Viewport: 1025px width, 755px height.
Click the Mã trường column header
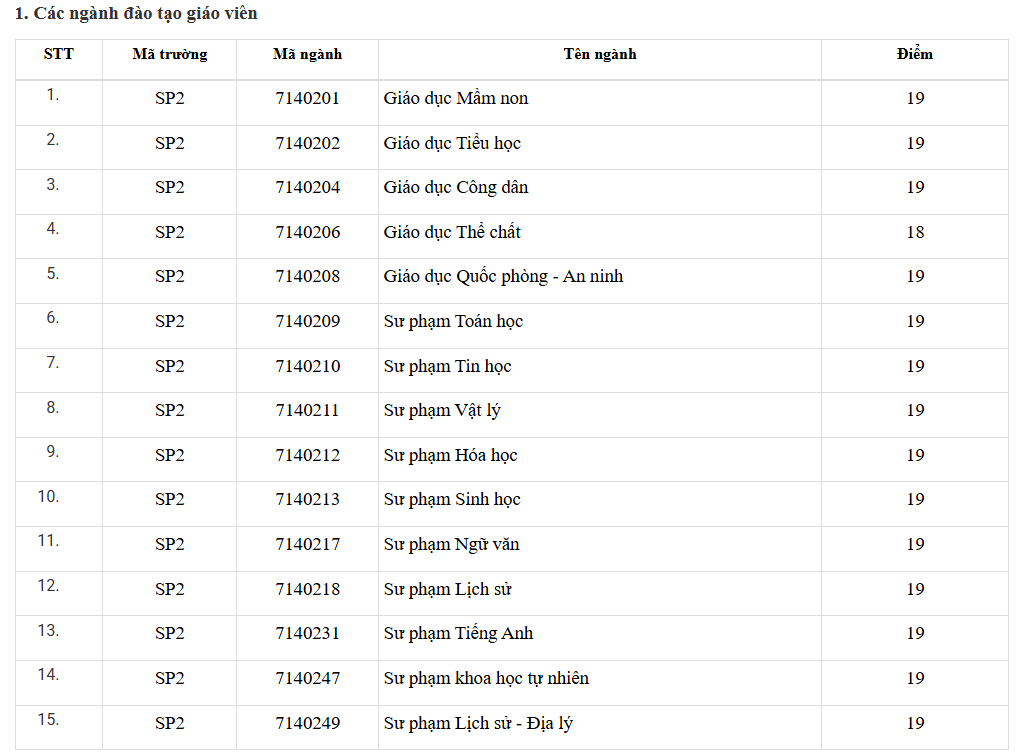(x=169, y=54)
